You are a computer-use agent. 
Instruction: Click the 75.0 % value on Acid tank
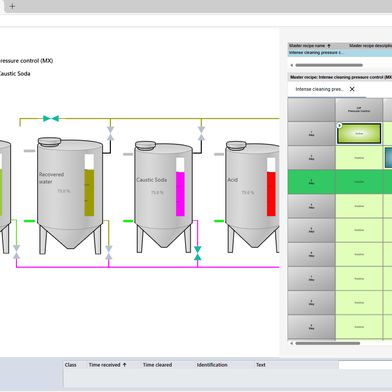248,192
